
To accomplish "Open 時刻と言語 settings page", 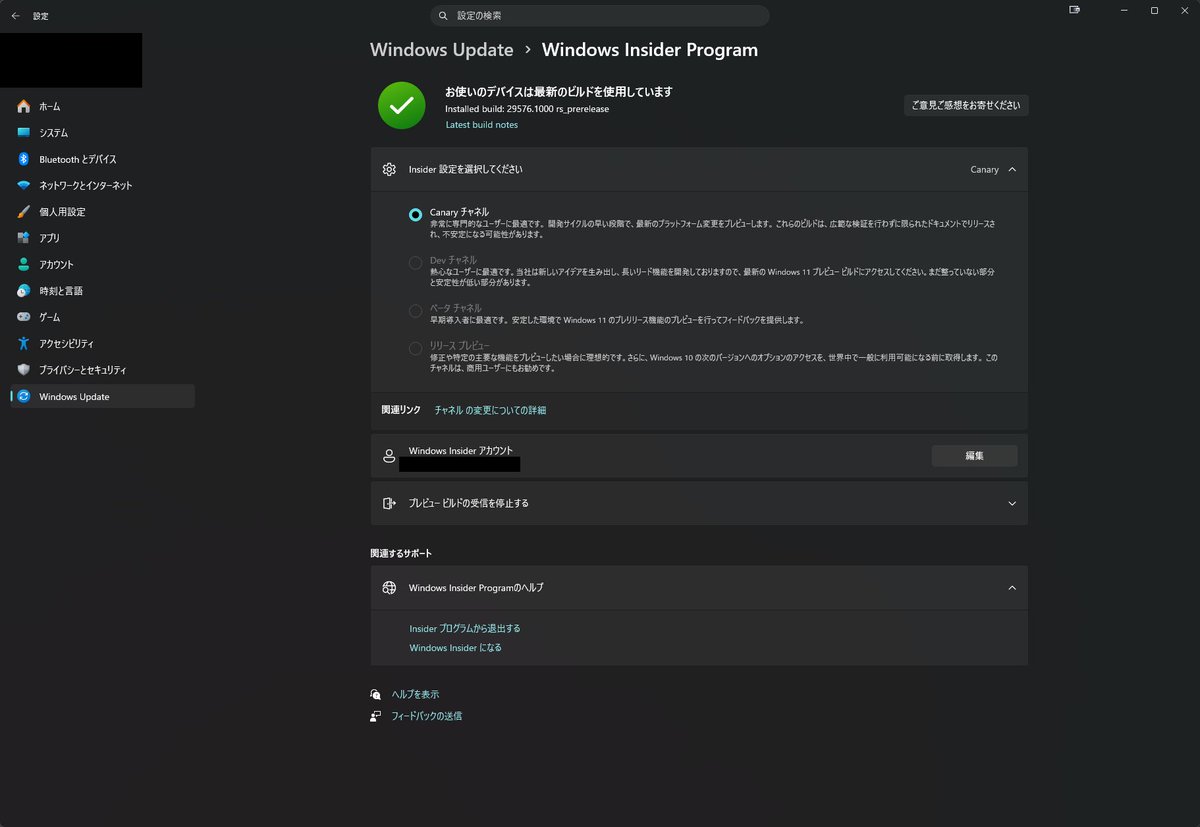I will click(102, 291).
